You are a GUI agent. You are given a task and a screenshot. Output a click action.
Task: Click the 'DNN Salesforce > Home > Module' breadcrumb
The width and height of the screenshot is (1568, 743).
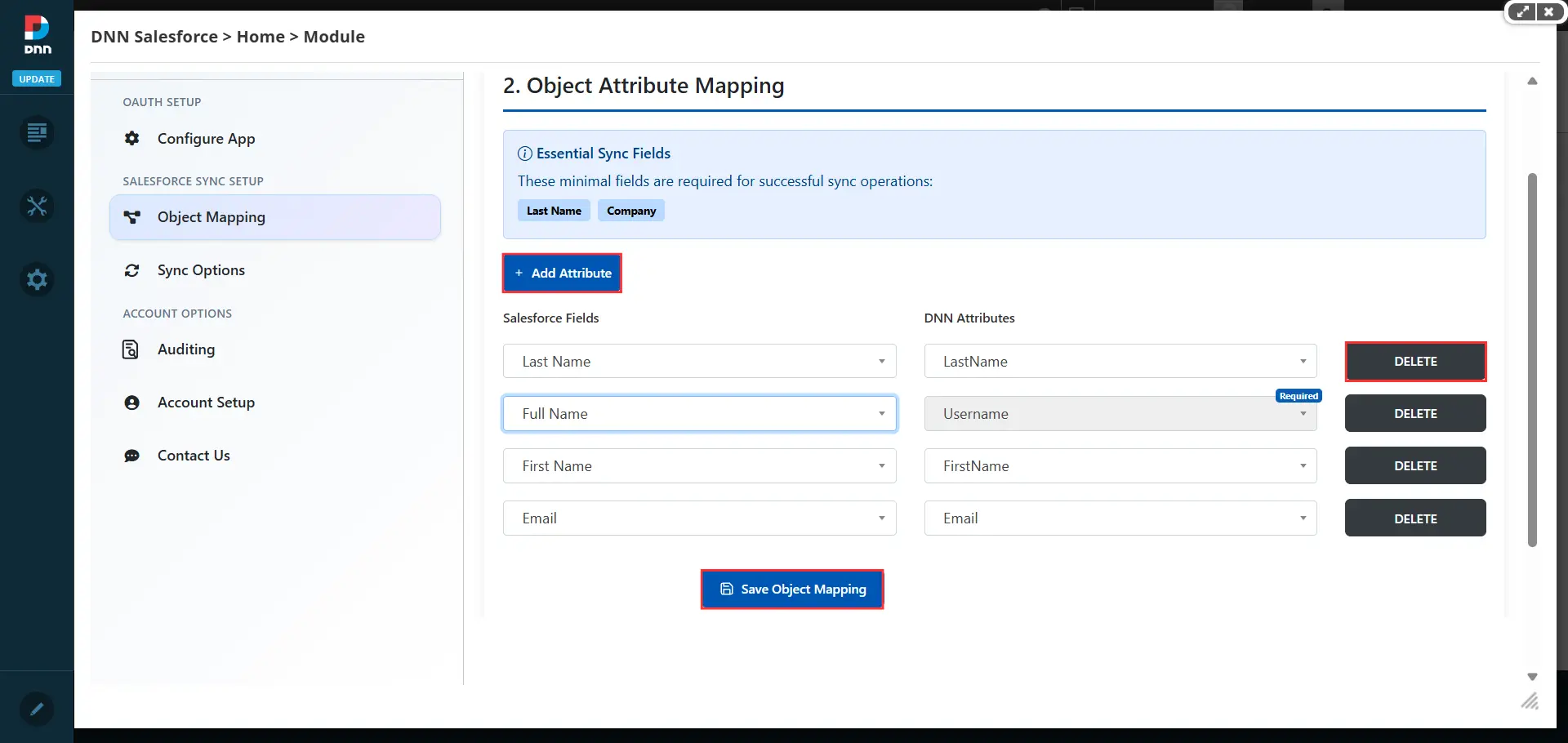click(x=228, y=37)
